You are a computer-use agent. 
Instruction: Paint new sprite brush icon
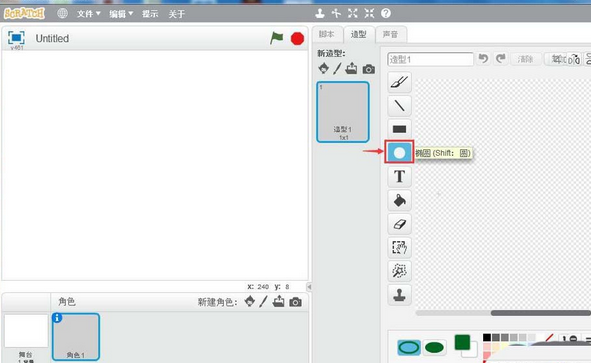[263, 302]
